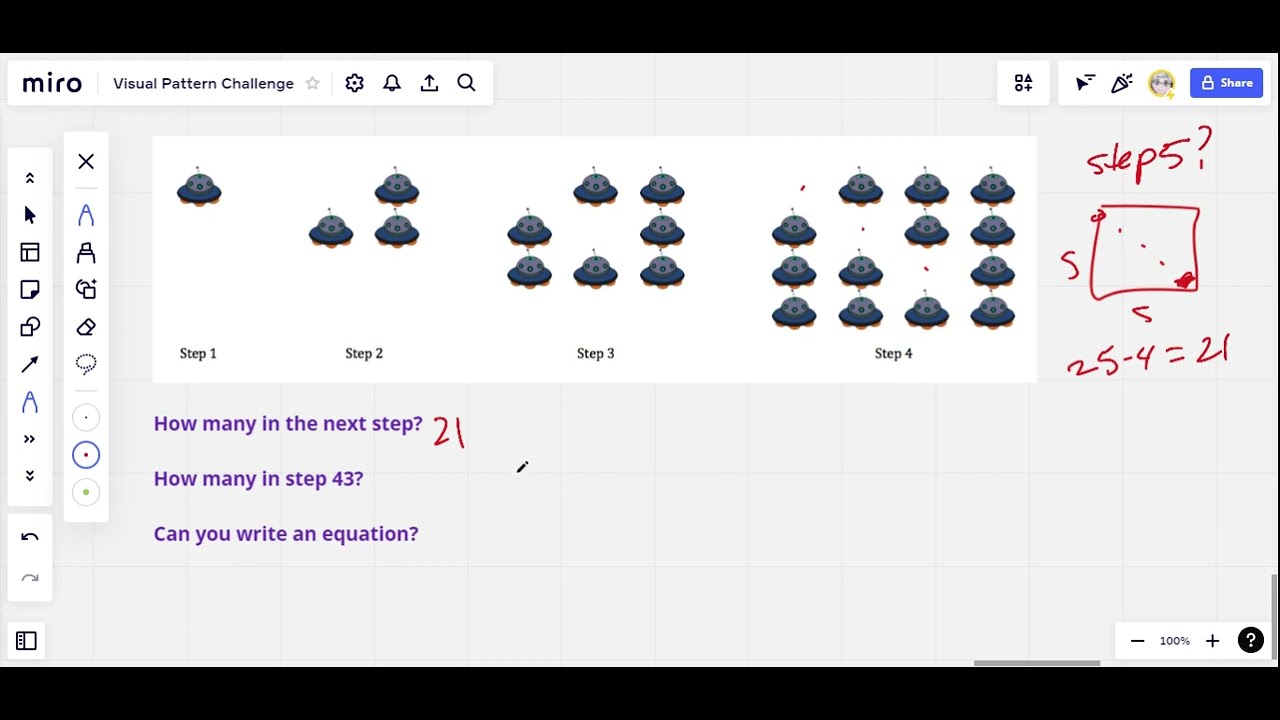Open the frames panel icon
Viewport: 1280px width, 720px height.
coord(26,641)
